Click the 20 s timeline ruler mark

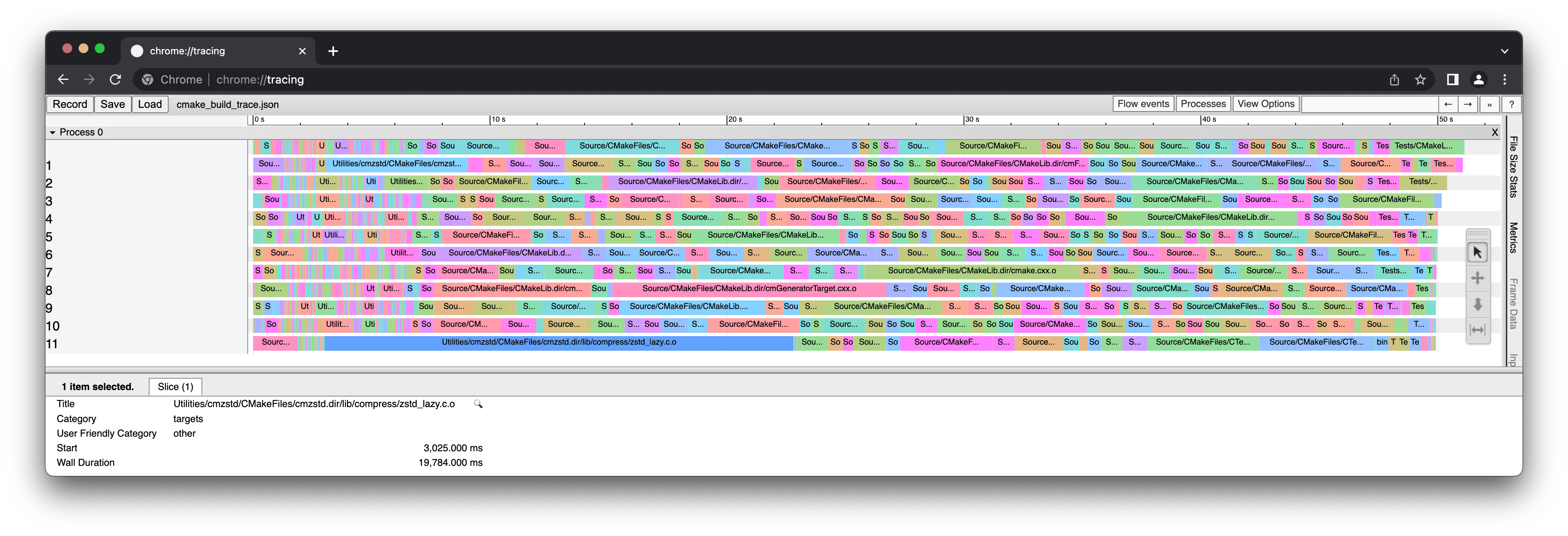[735, 119]
